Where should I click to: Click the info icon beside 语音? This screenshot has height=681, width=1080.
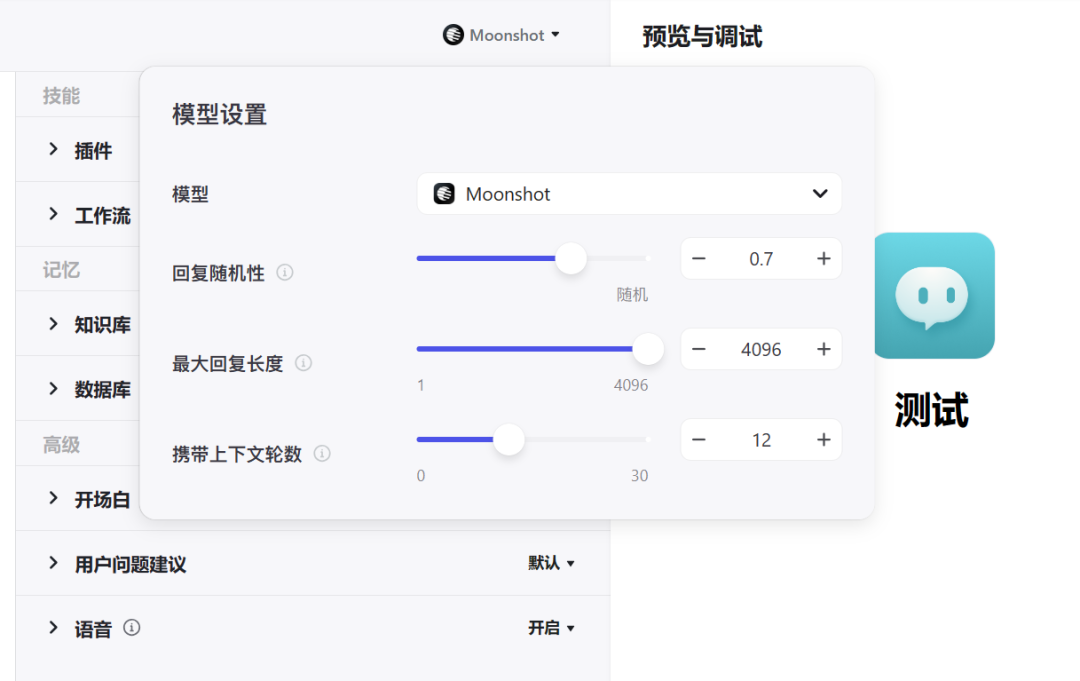(132, 628)
